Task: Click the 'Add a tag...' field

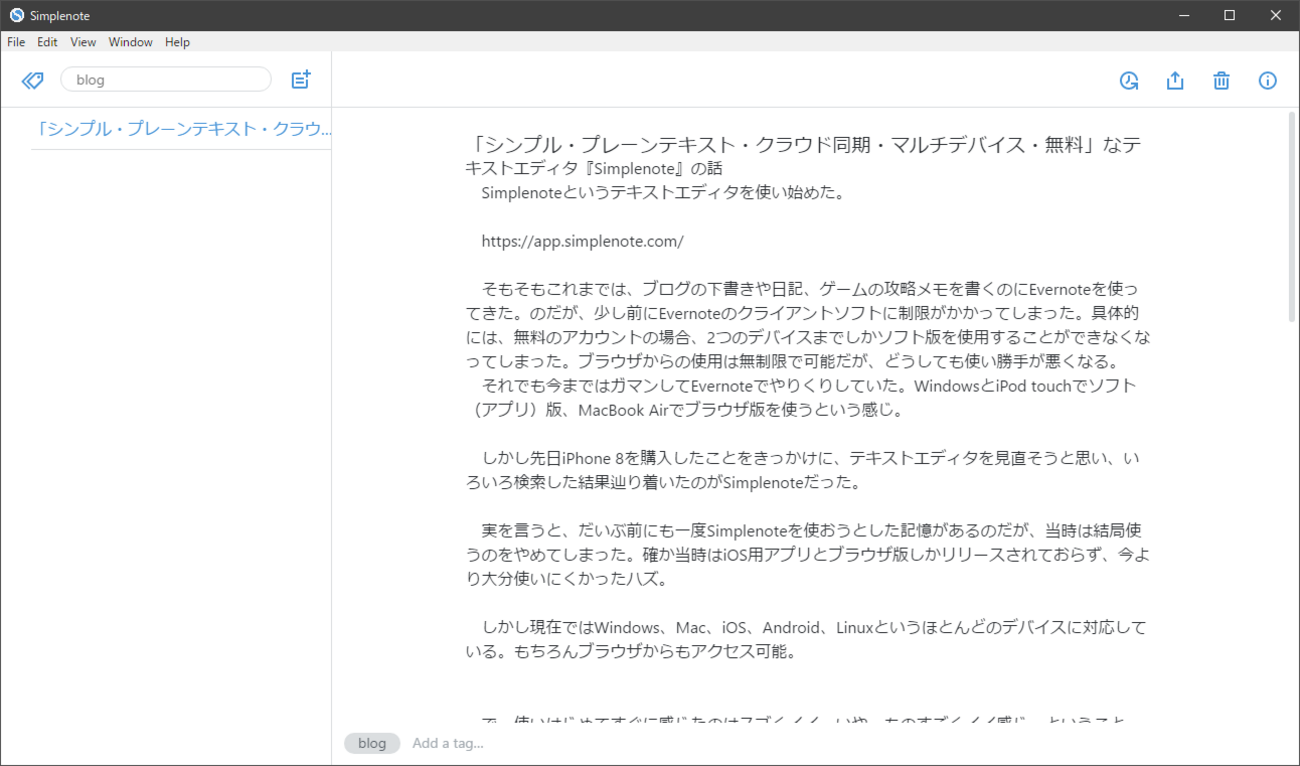Action: point(448,743)
